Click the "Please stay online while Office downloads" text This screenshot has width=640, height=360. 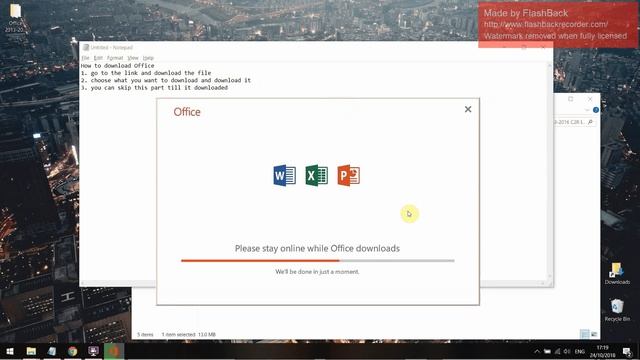317,248
